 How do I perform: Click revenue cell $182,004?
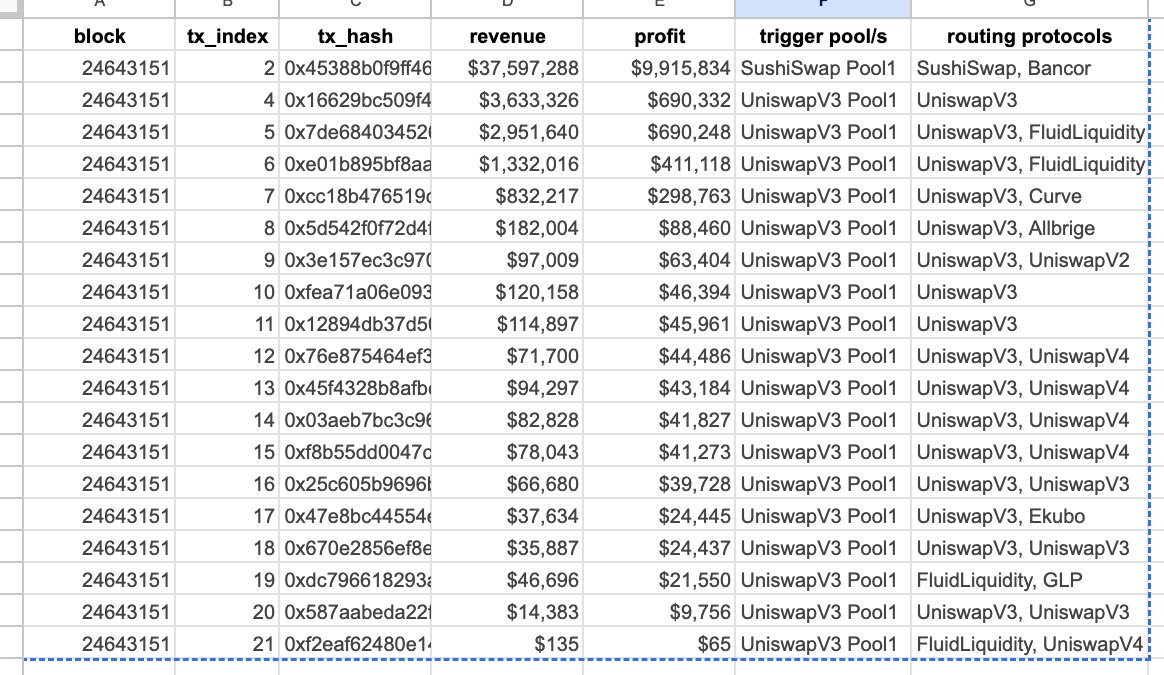click(507, 228)
